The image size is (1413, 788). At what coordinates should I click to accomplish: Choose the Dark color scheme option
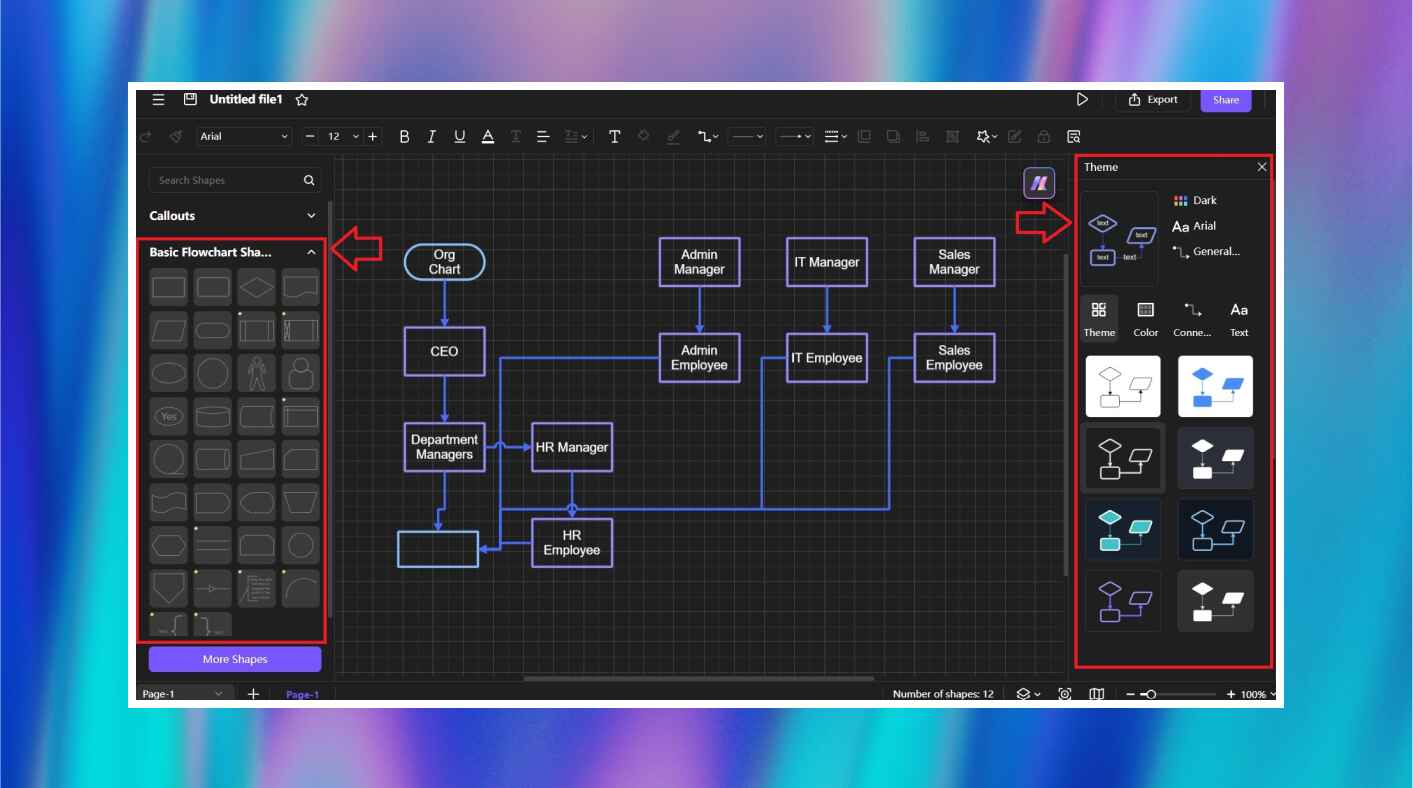(x=1195, y=200)
